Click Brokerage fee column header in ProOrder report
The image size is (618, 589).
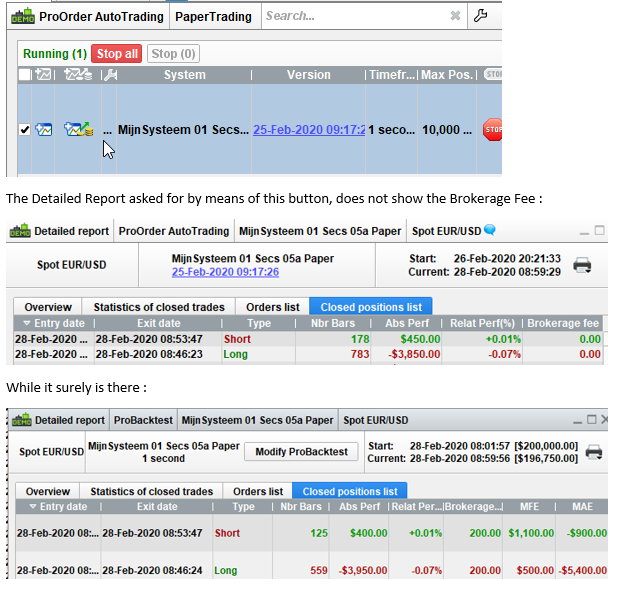[562, 323]
